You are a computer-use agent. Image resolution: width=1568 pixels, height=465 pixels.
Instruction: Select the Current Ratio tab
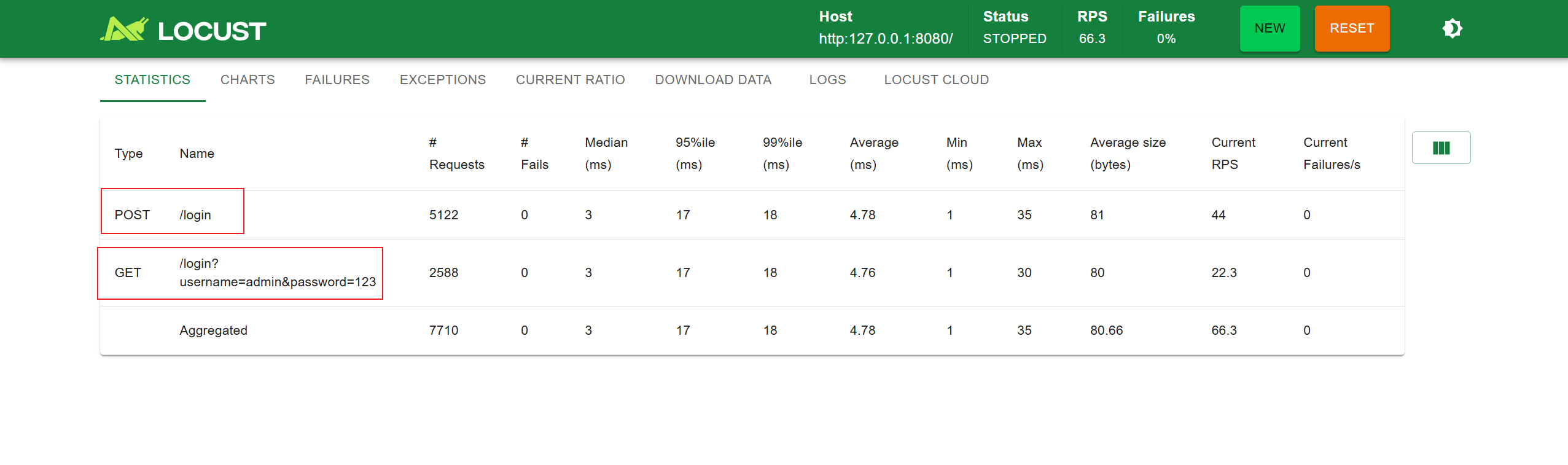point(570,80)
